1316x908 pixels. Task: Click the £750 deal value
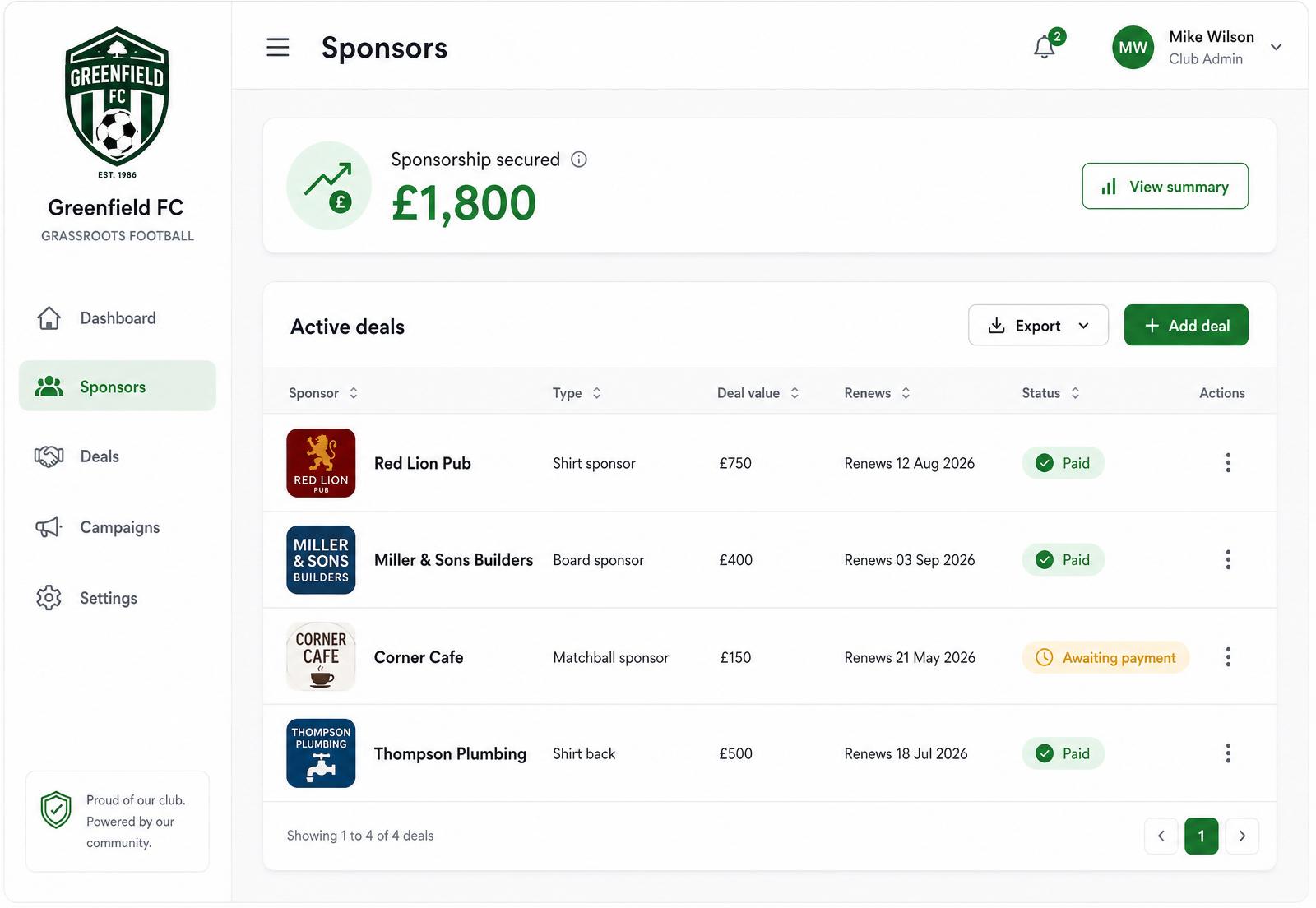click(735, 463)
